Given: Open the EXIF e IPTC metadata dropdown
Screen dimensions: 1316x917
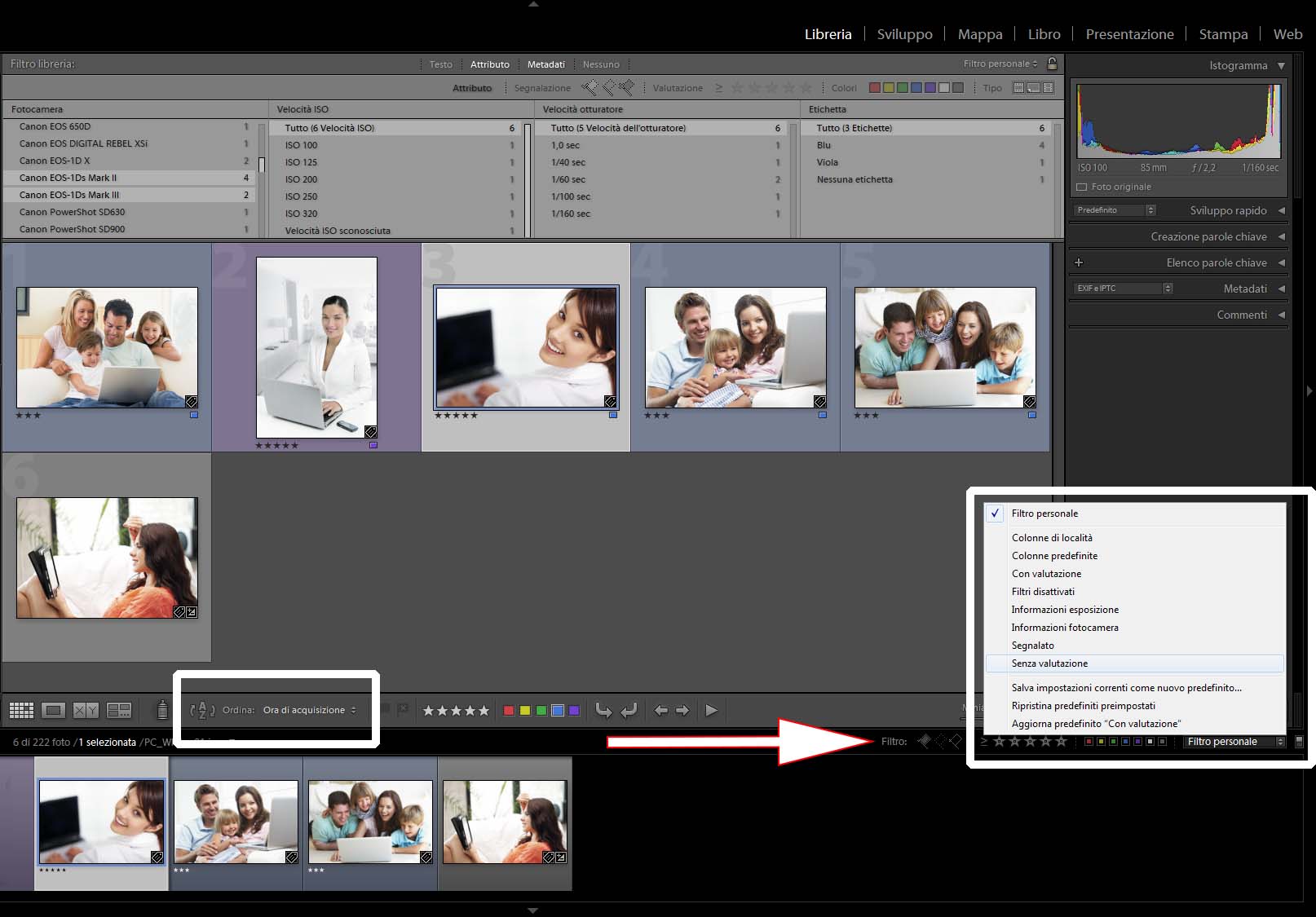Looking at the screenshot, I should coord(1123,289).
